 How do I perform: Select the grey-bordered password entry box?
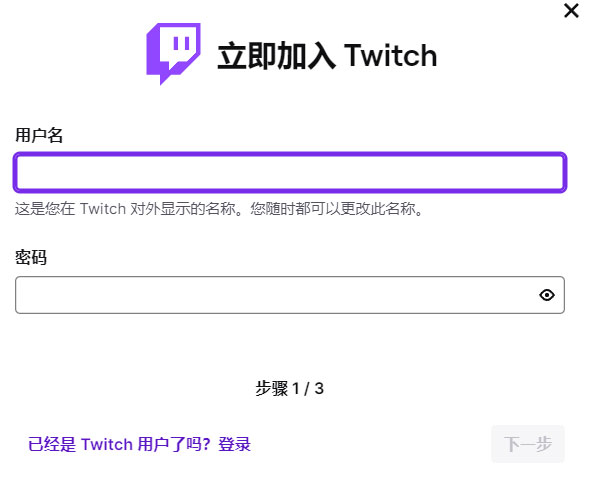tap(290, 295)
